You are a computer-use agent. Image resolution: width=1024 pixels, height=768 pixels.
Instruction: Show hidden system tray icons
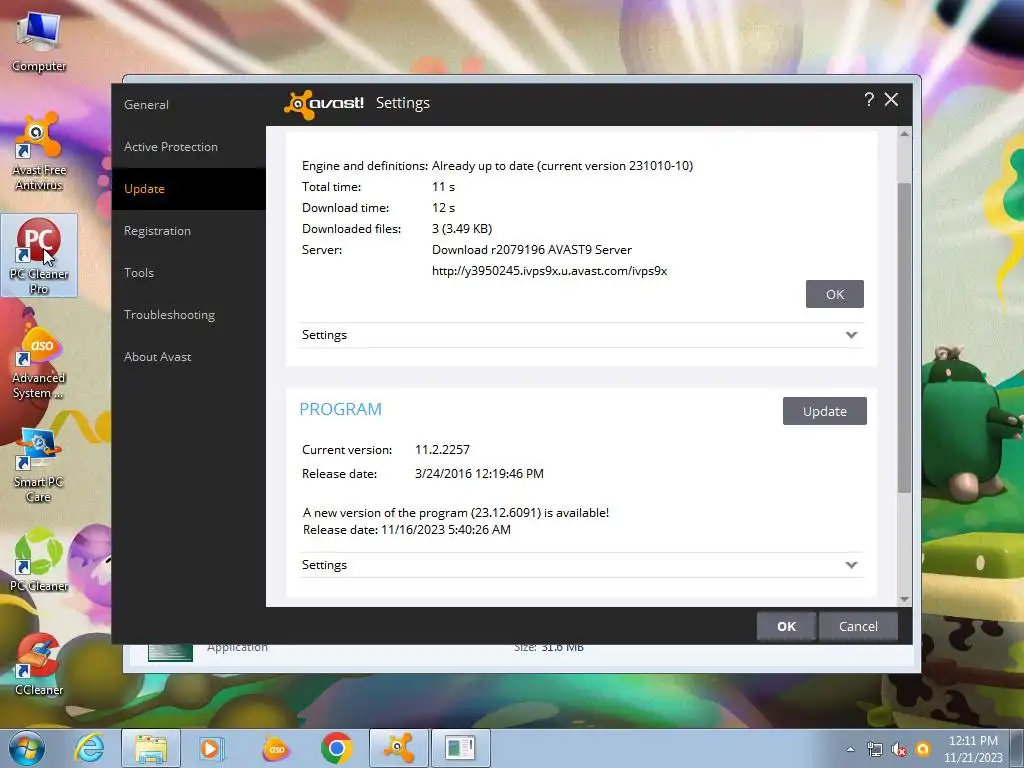[x=850, y=749]
